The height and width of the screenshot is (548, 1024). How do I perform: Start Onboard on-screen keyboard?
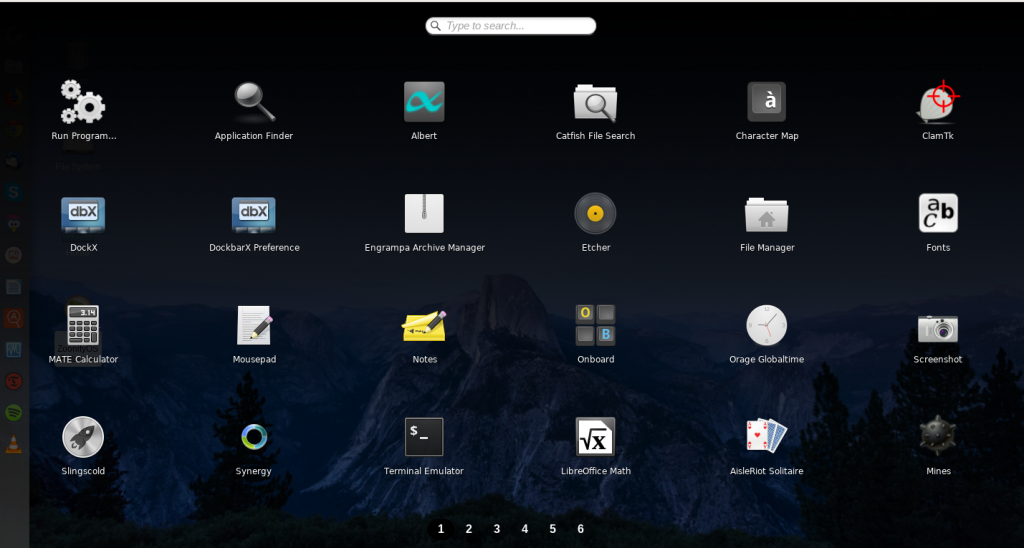click(596, 325)
